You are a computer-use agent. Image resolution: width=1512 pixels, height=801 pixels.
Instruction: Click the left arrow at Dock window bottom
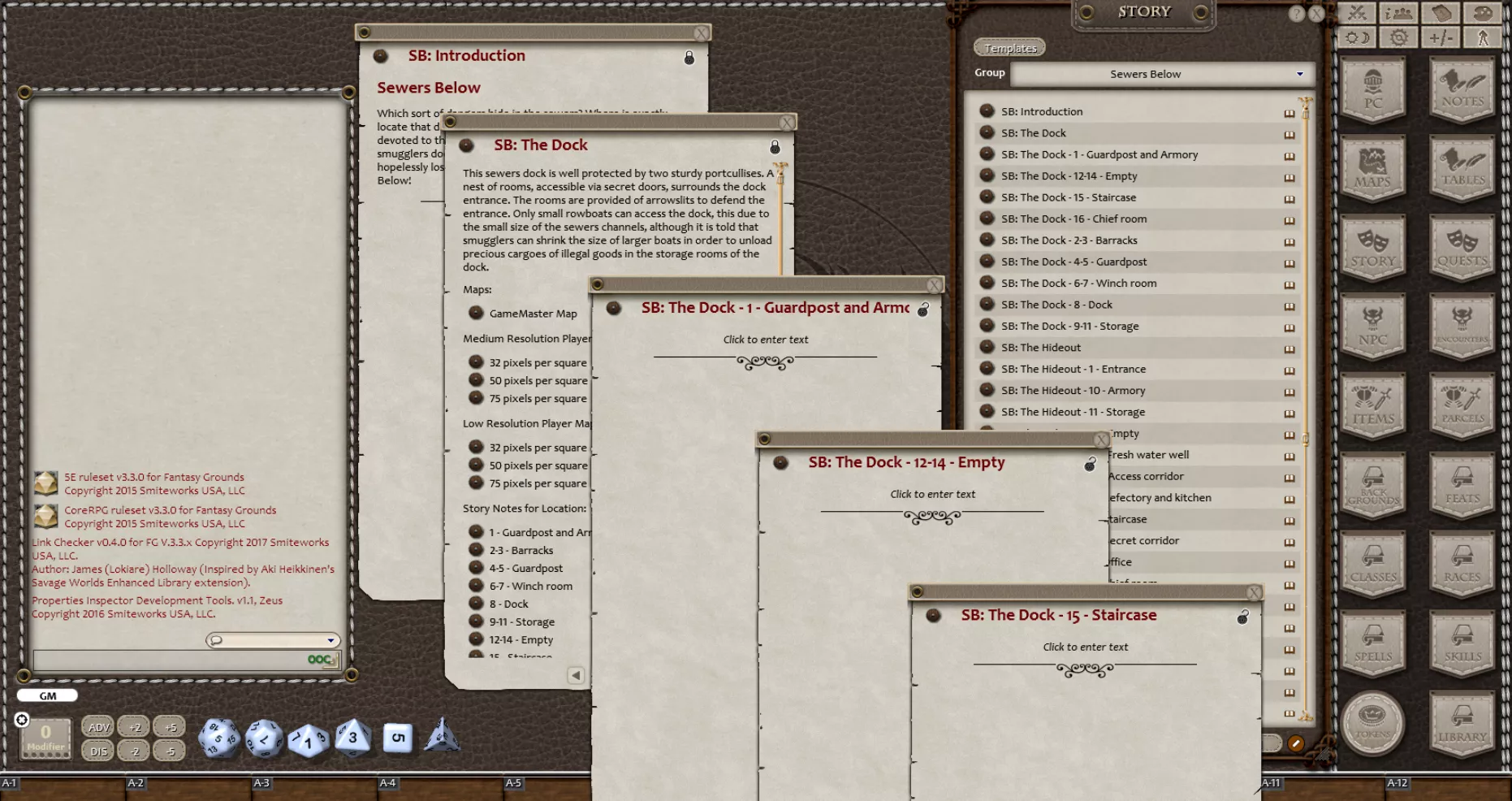coord(576,675)
